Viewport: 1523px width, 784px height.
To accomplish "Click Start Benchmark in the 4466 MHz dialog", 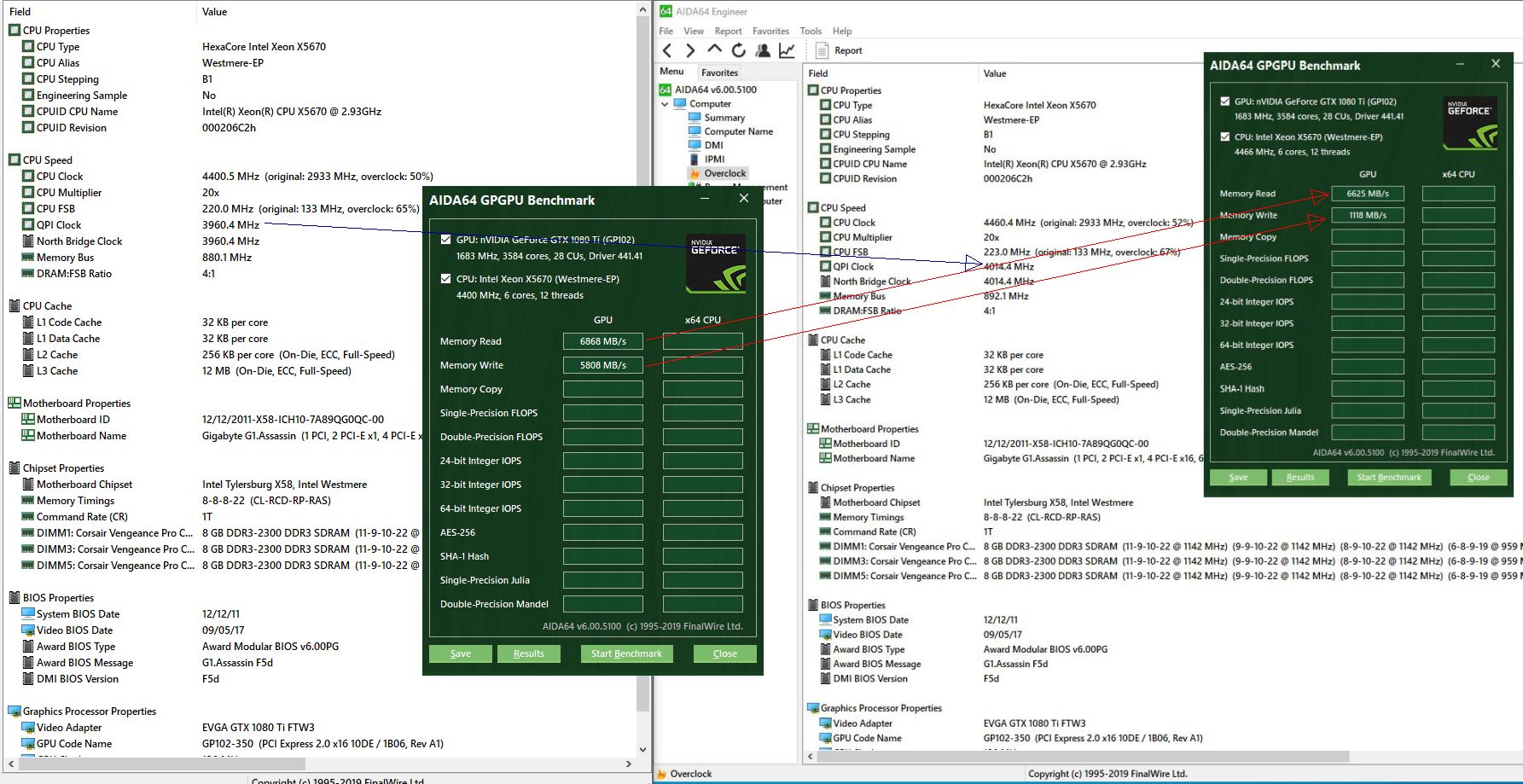I will [x=1389, y=477].
